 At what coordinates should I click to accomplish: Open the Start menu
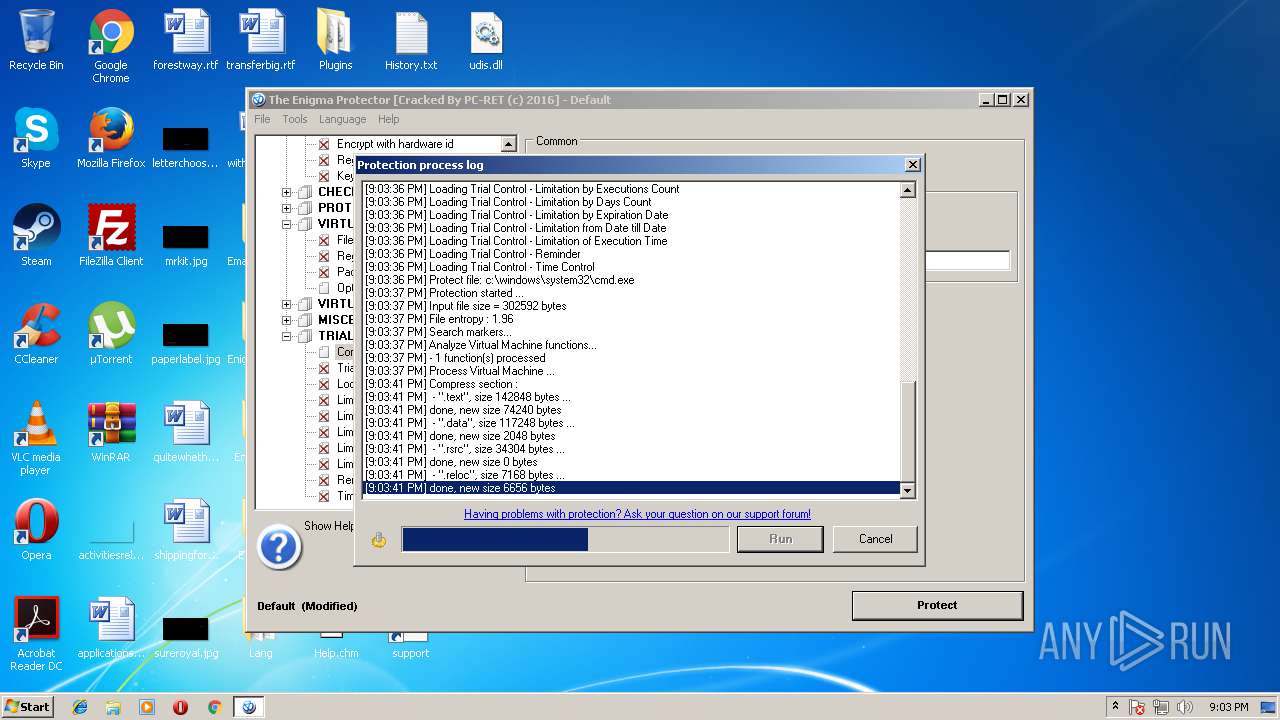click(27, 707)
